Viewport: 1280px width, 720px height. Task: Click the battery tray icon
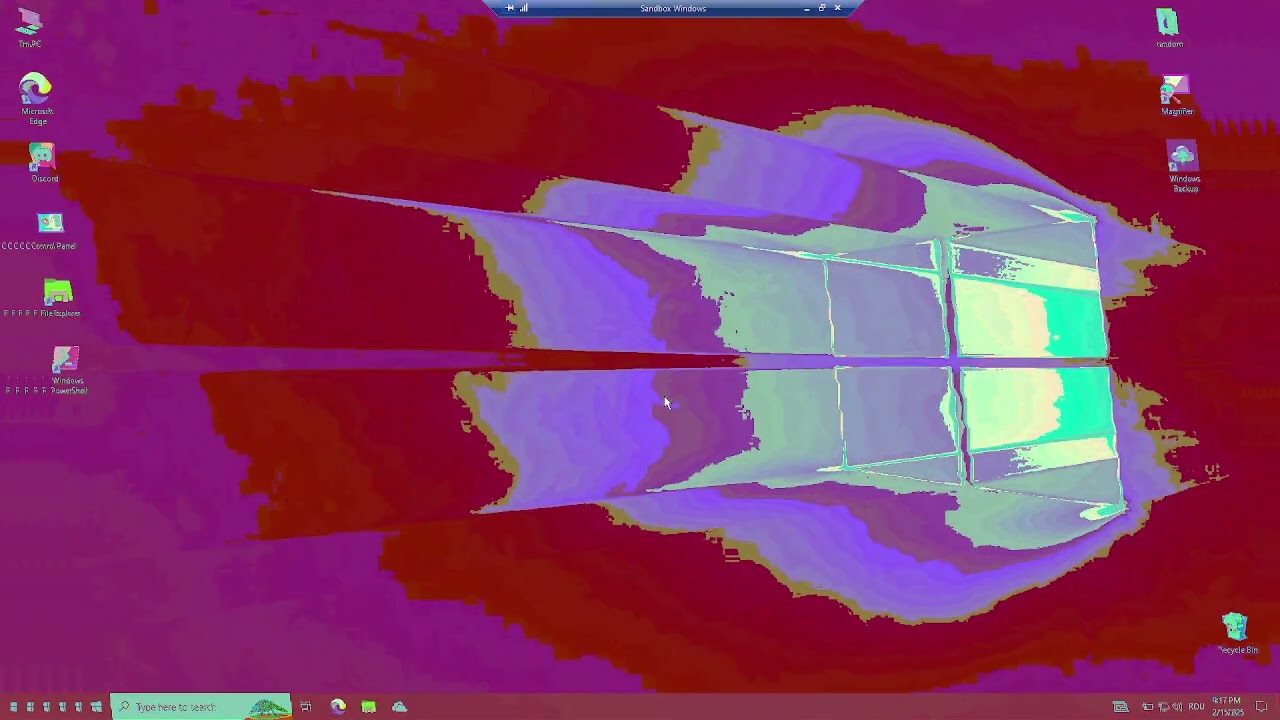tap(1148, 707)
